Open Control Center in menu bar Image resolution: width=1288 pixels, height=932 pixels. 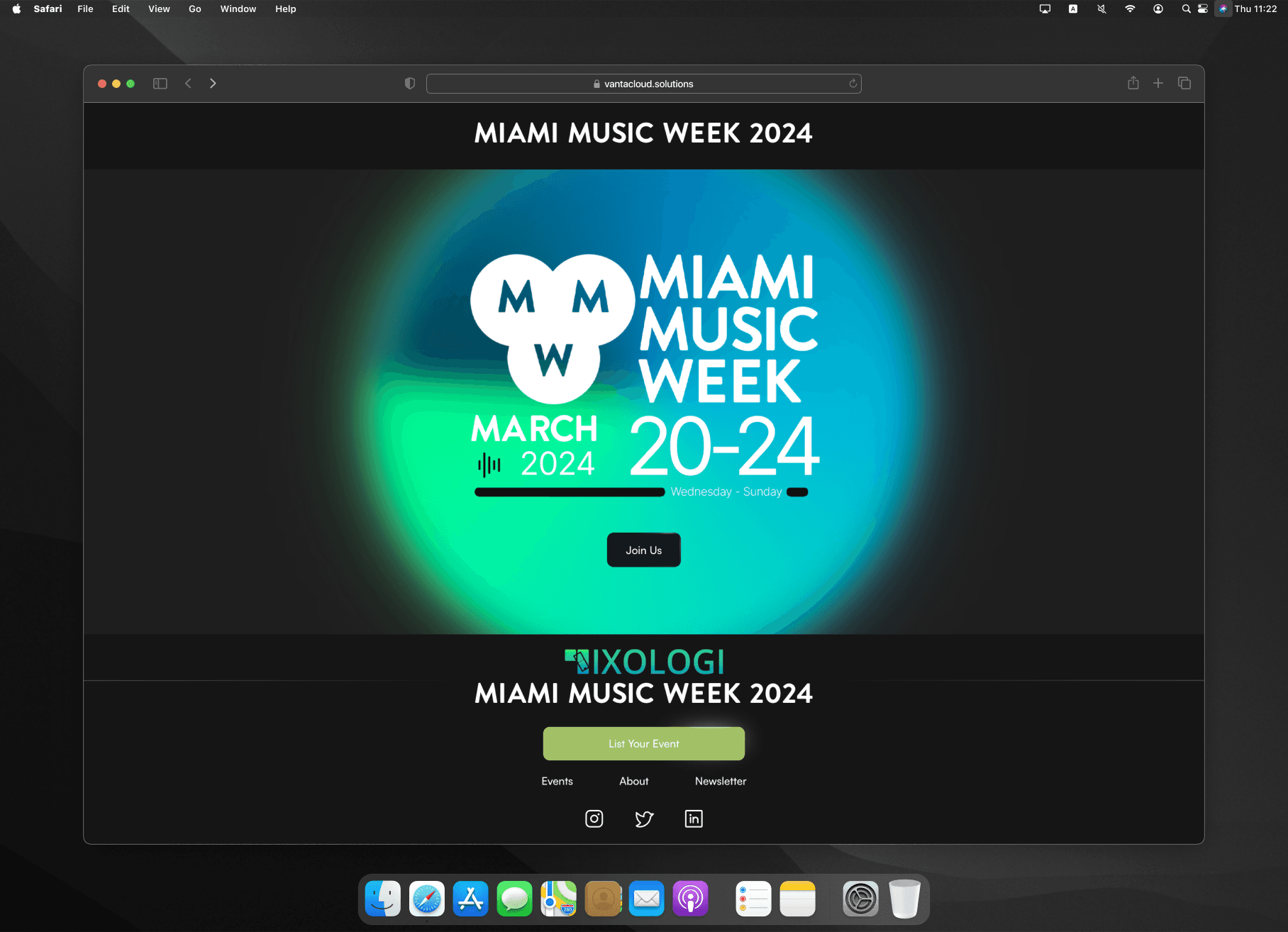tap(1202, 9)
